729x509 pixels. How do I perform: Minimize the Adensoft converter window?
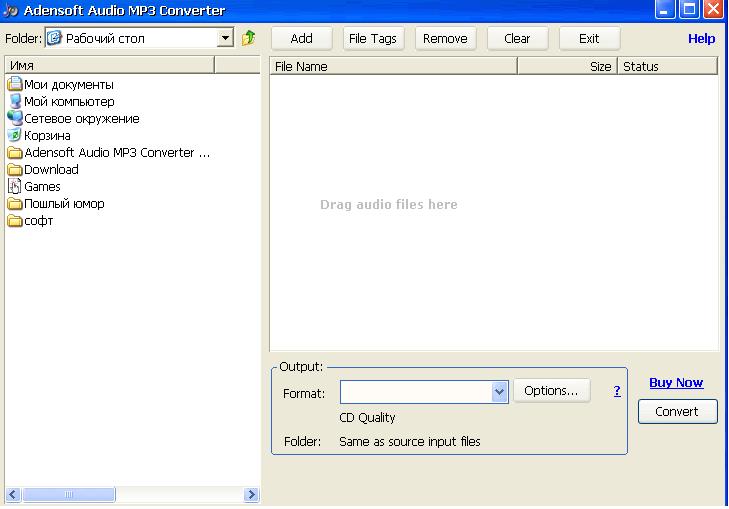pyautogui.click(x=664, y=9)
